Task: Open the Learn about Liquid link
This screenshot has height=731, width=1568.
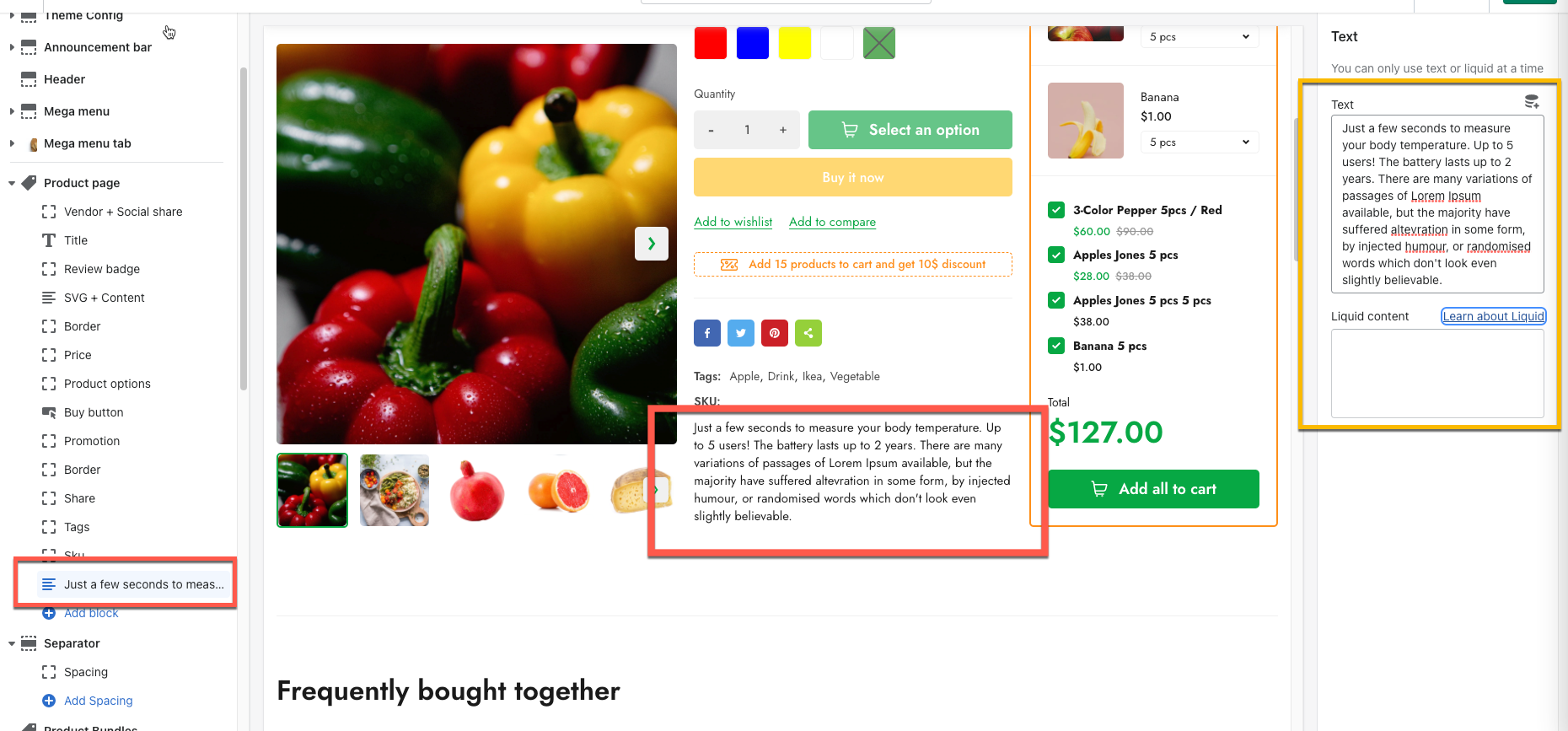Action: point(1493,316)
